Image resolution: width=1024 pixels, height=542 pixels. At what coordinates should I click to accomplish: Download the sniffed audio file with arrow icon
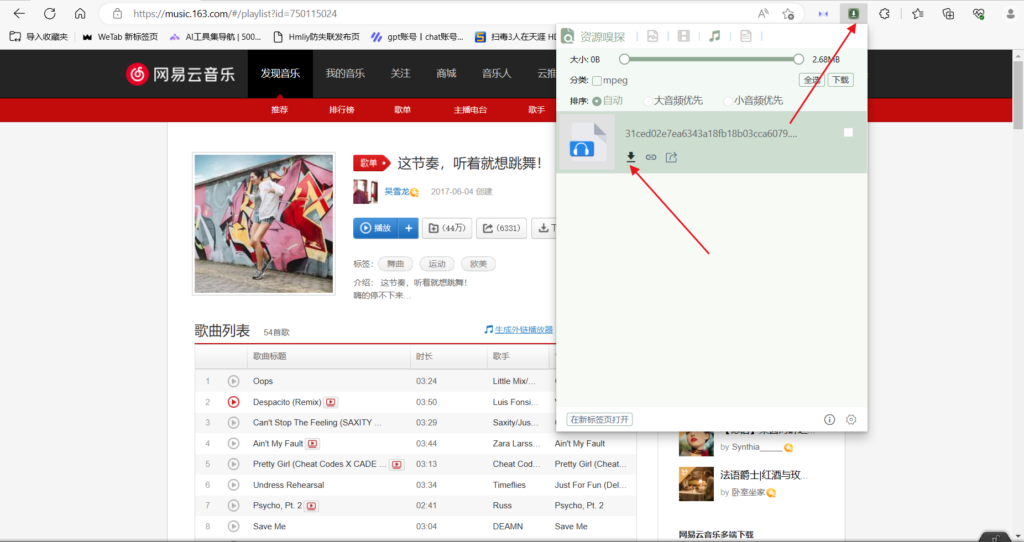(631, 157)
